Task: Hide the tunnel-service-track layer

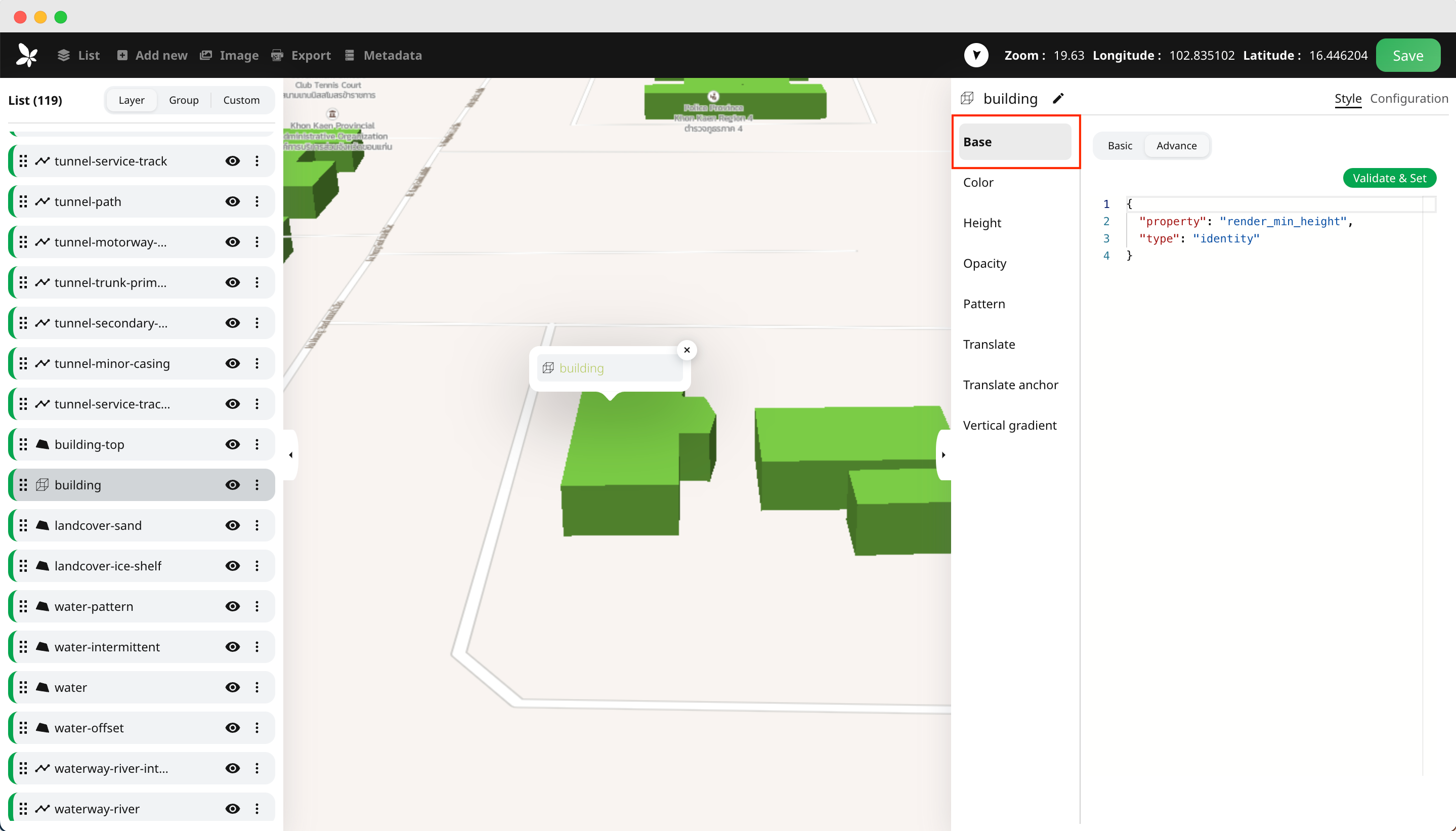Action: coord(232,161)
